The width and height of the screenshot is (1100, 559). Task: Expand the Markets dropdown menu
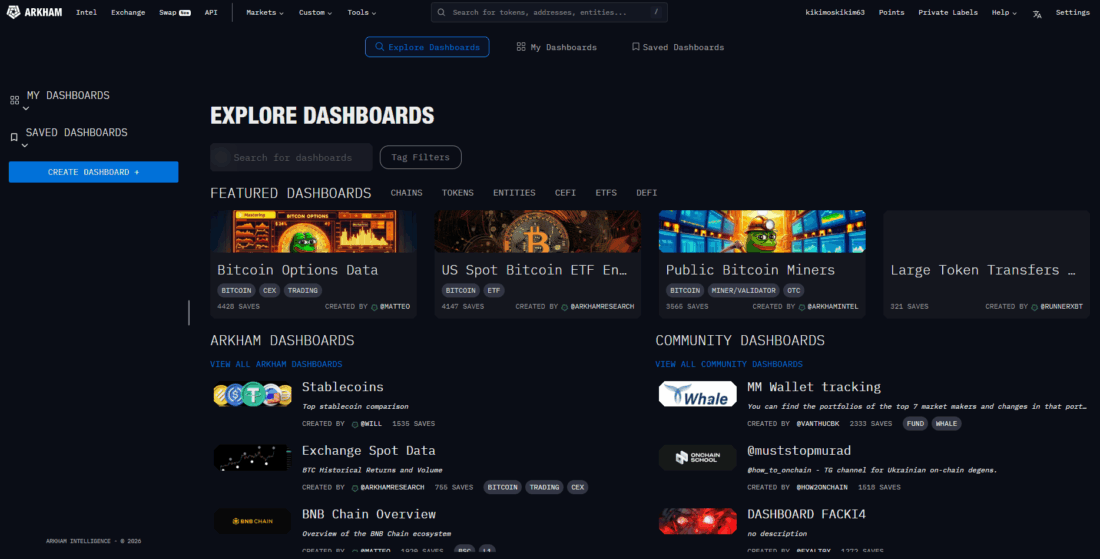pos(264,13)
